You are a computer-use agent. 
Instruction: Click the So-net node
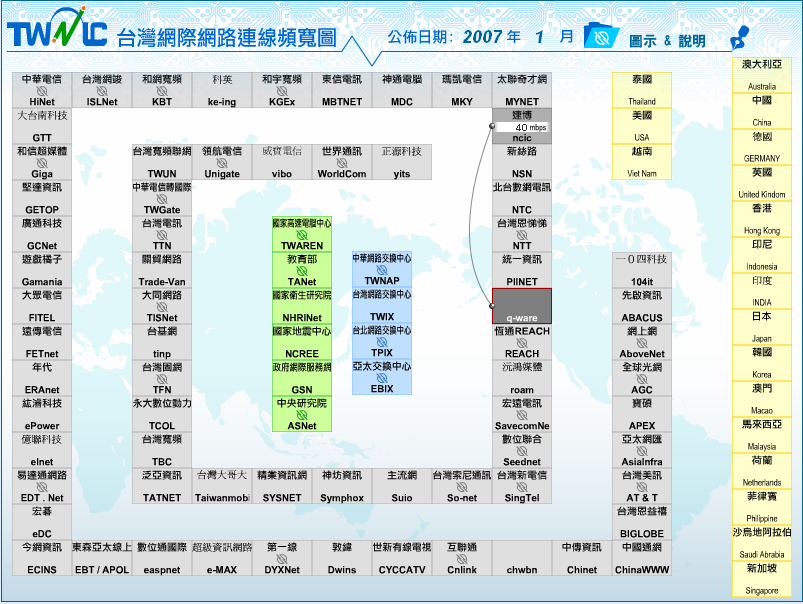[x=461, y=486]
